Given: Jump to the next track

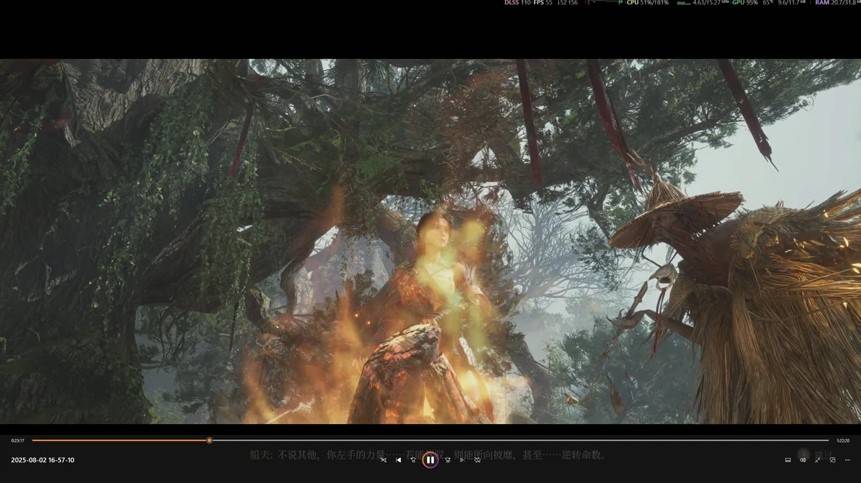Looking at the screenshot, I should pos(461,460).
